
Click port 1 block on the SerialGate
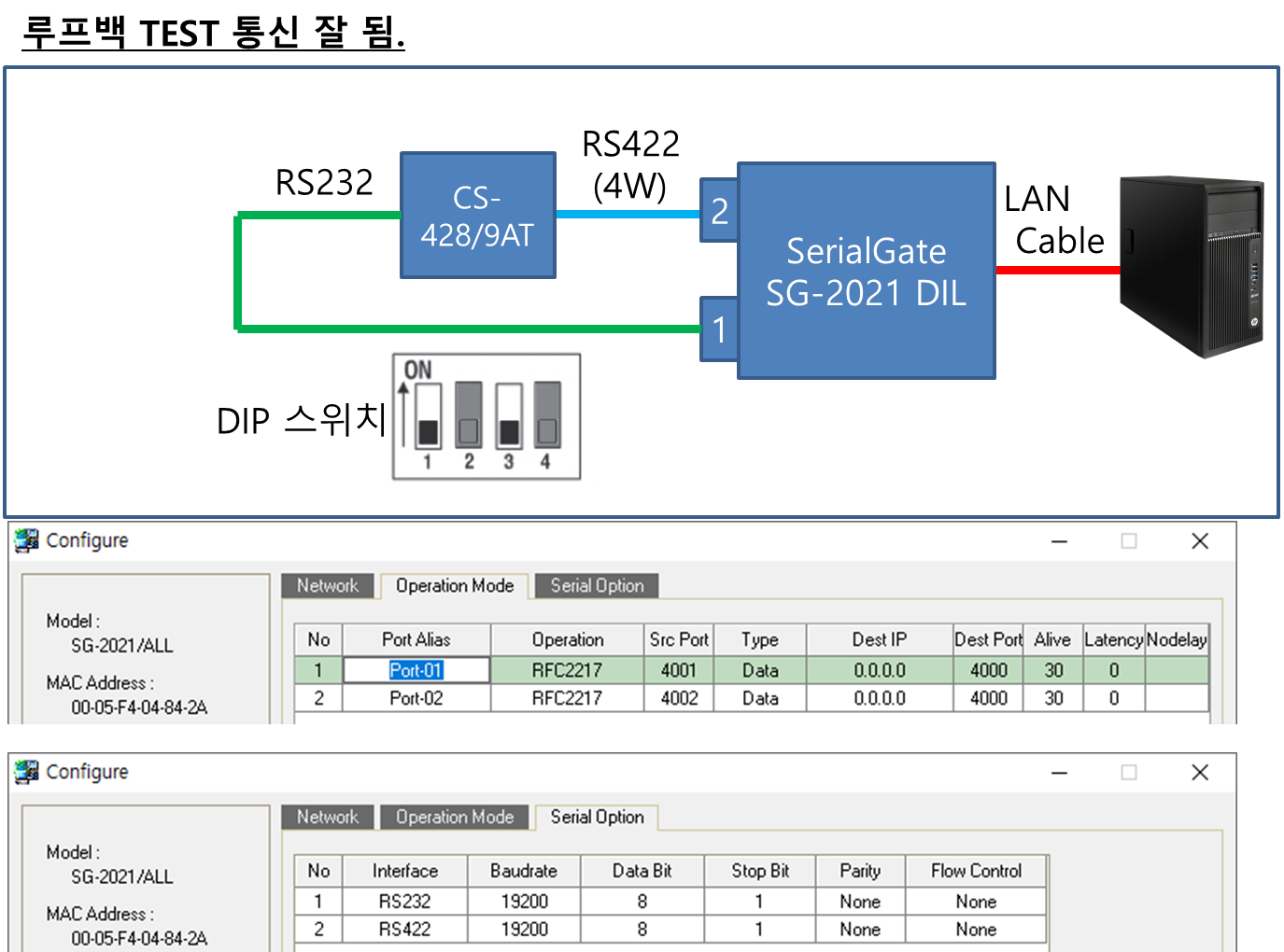tap(719, 329)
